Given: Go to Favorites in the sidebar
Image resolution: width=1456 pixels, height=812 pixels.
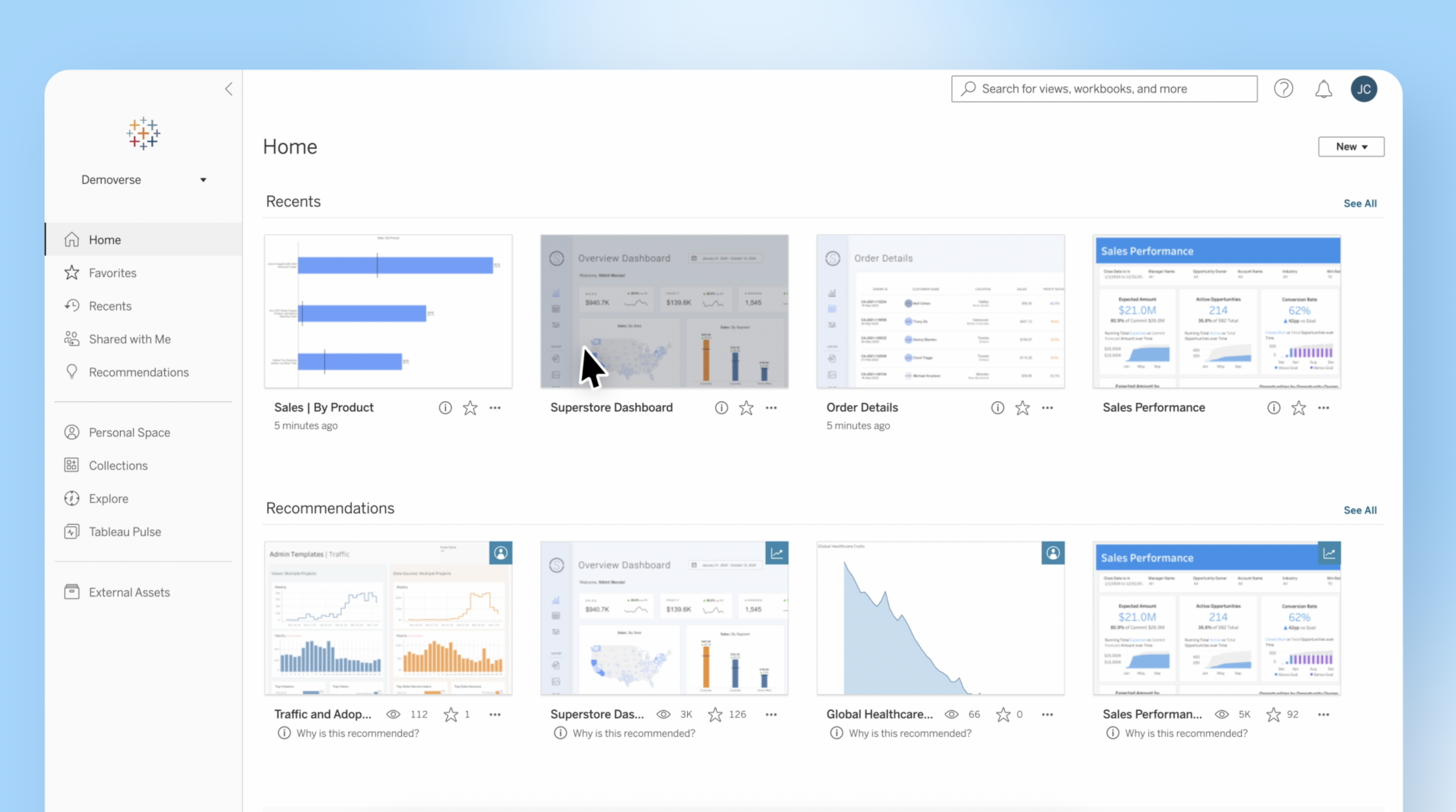Looking at the screenshot, I should tap(112, 273).
